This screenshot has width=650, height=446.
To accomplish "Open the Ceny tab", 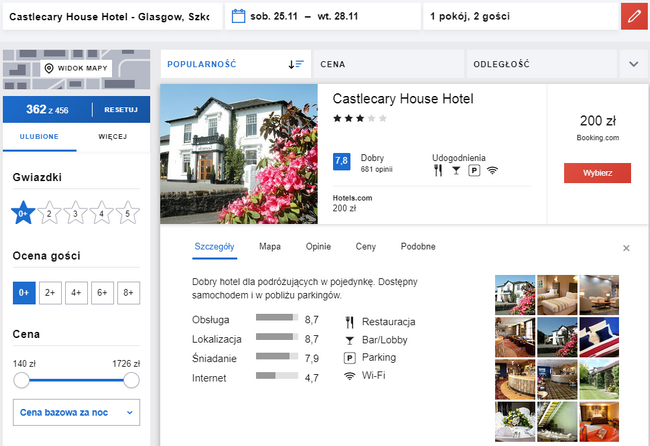I will (x=366, y=247).
